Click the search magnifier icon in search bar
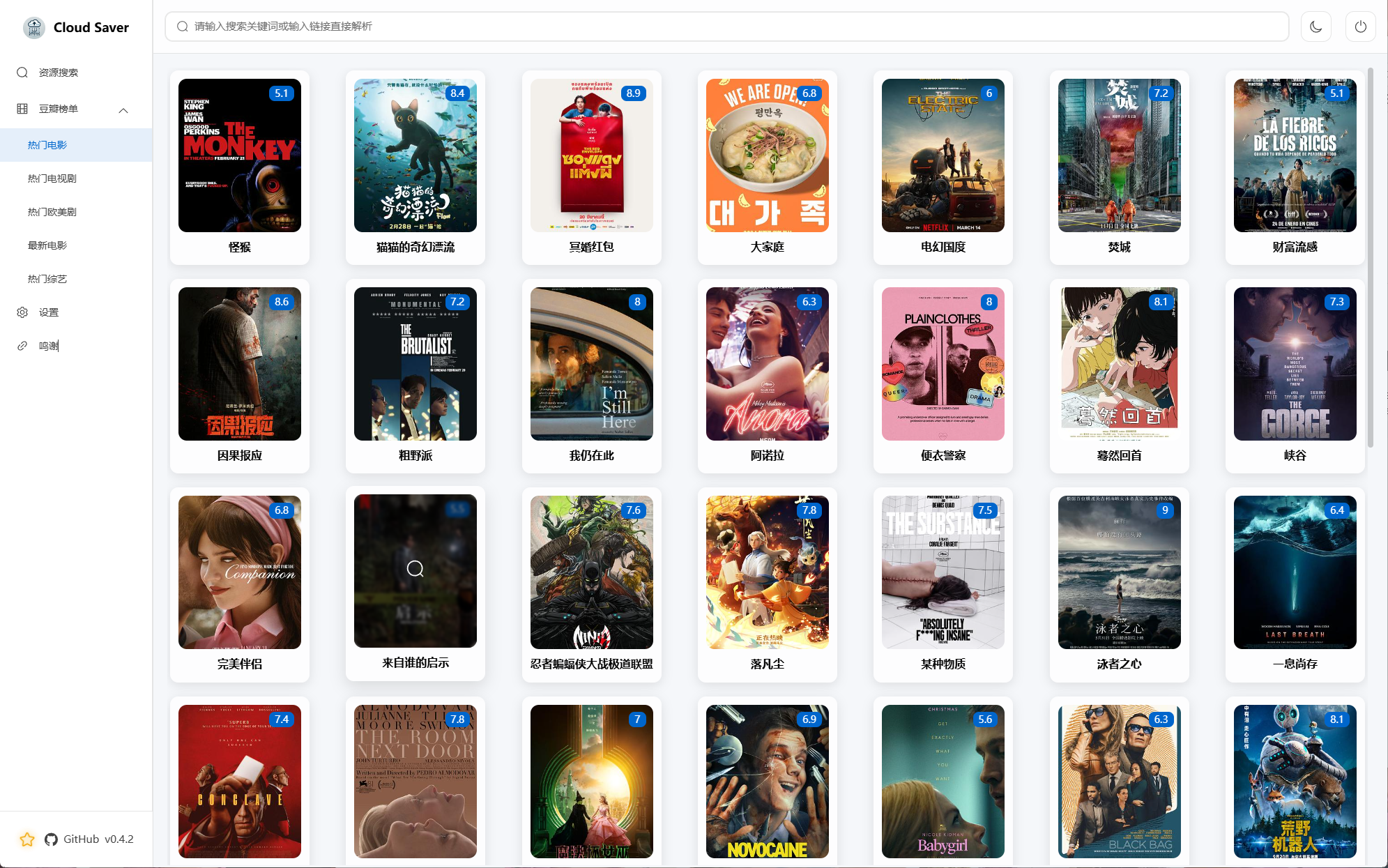1388x868 pixels. [x=182, y=26]
